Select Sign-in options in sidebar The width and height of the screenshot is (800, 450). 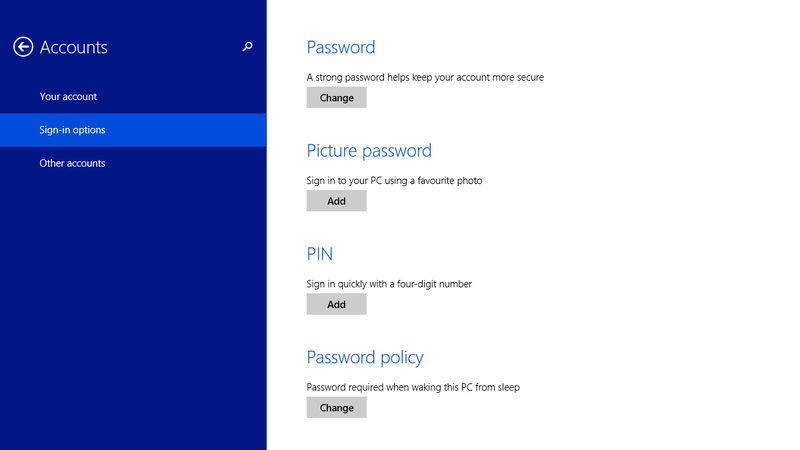(x=133, y=130)
